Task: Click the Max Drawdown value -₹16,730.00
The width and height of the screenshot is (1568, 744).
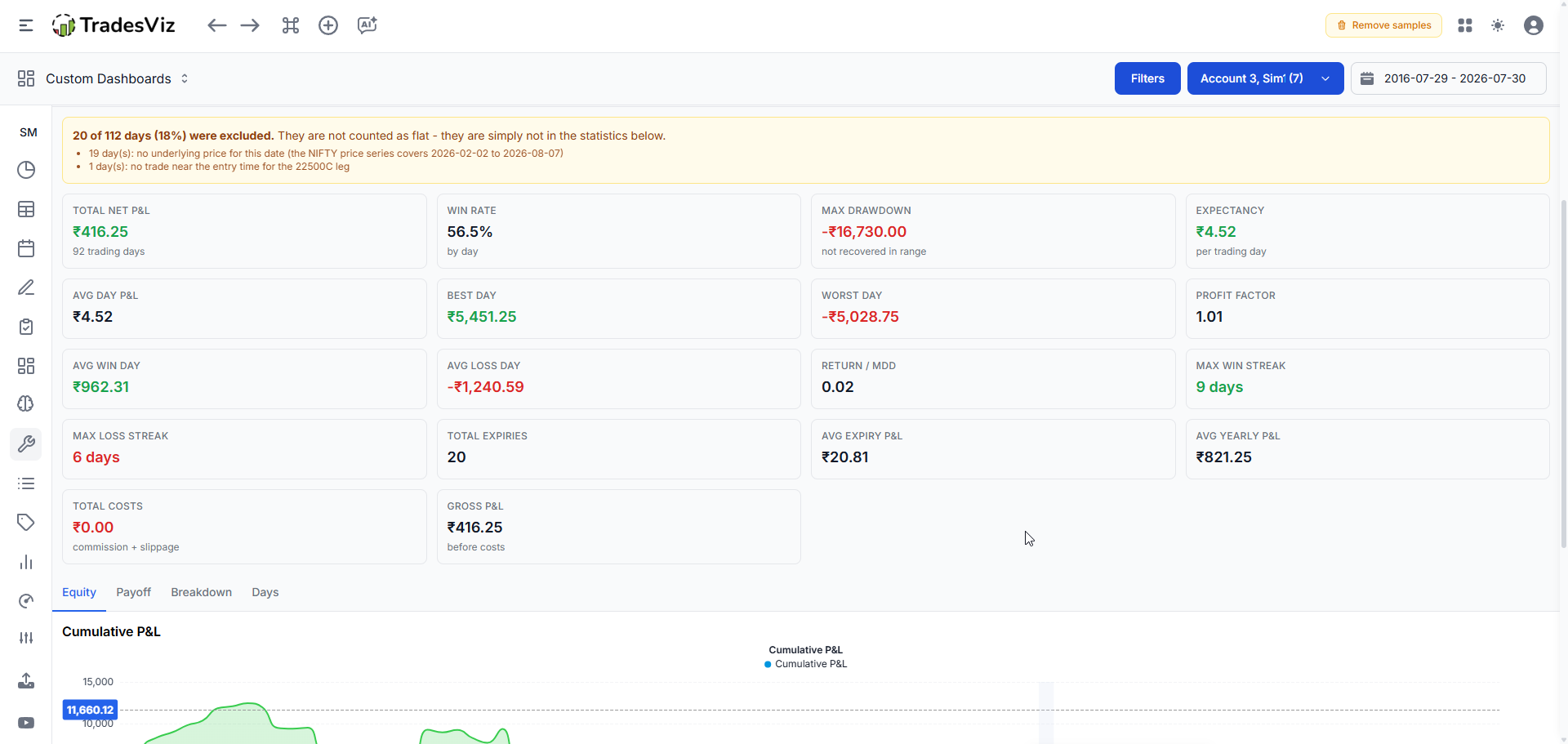Action: tap(864, 232)
